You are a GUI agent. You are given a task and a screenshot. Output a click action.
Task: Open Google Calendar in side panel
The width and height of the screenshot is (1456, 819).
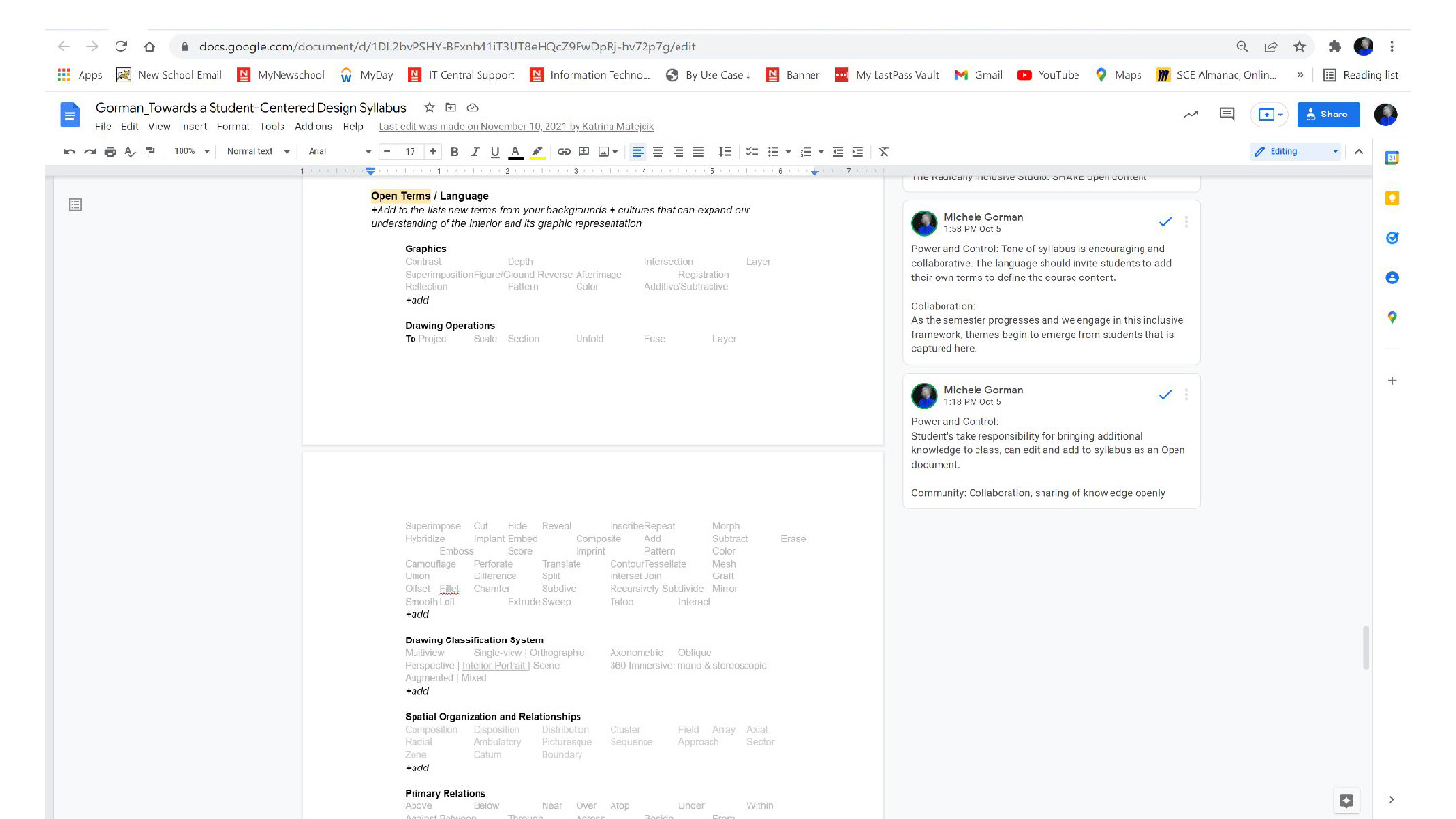1391,158
